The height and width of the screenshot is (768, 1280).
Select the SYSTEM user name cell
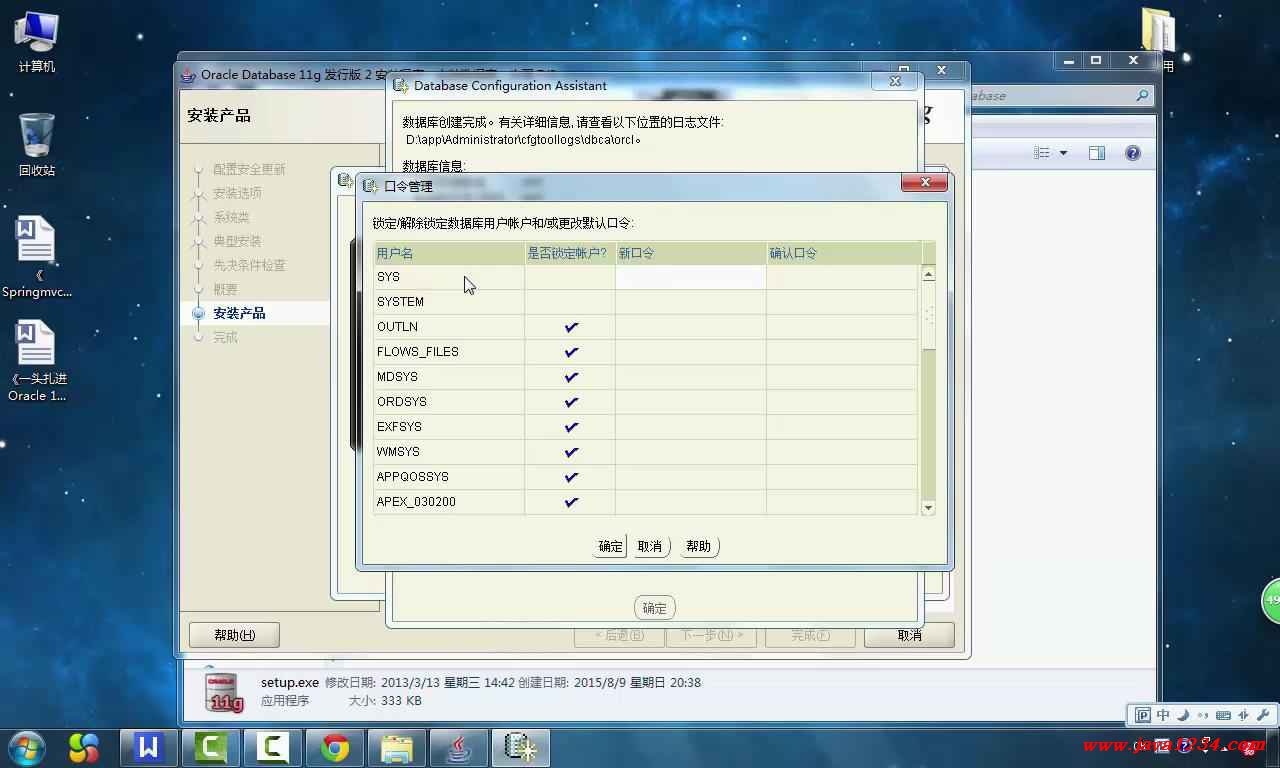(x=449, y=302)
